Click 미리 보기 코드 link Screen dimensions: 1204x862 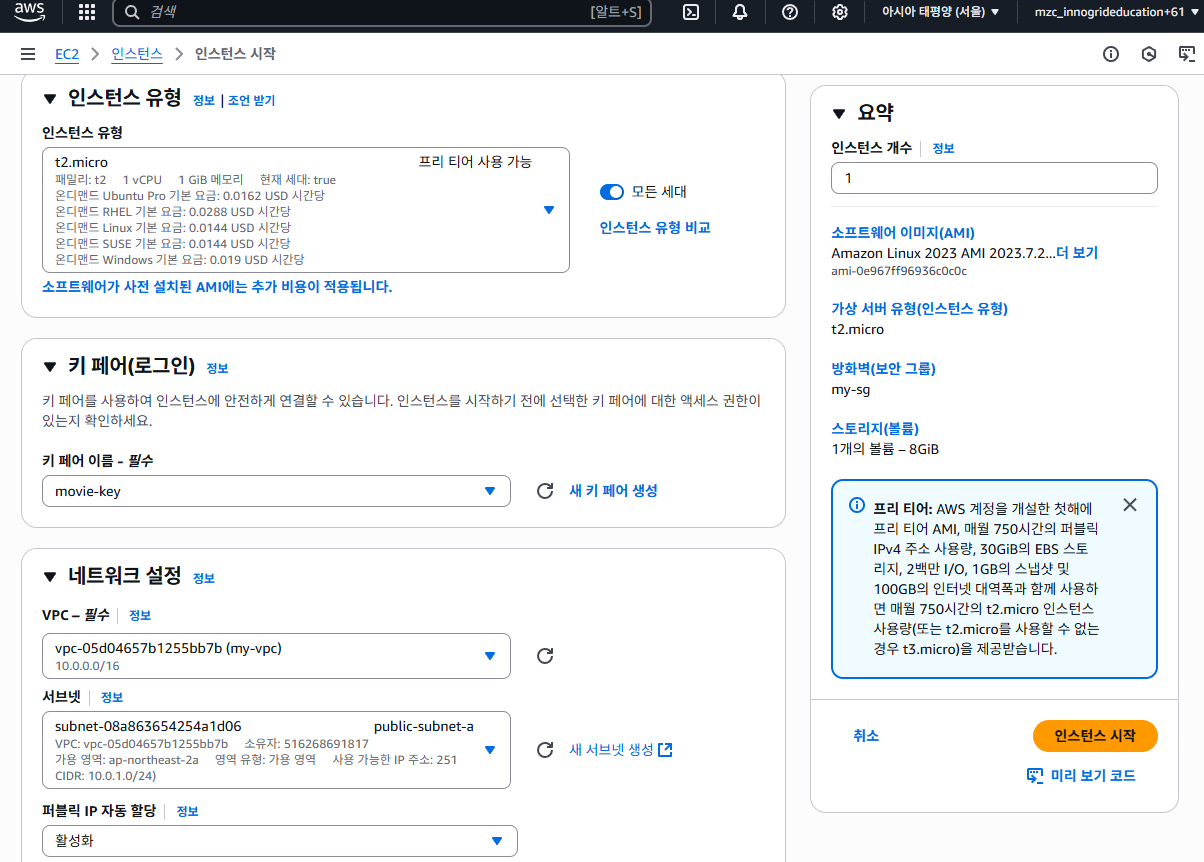click(x=1081, y=776)
